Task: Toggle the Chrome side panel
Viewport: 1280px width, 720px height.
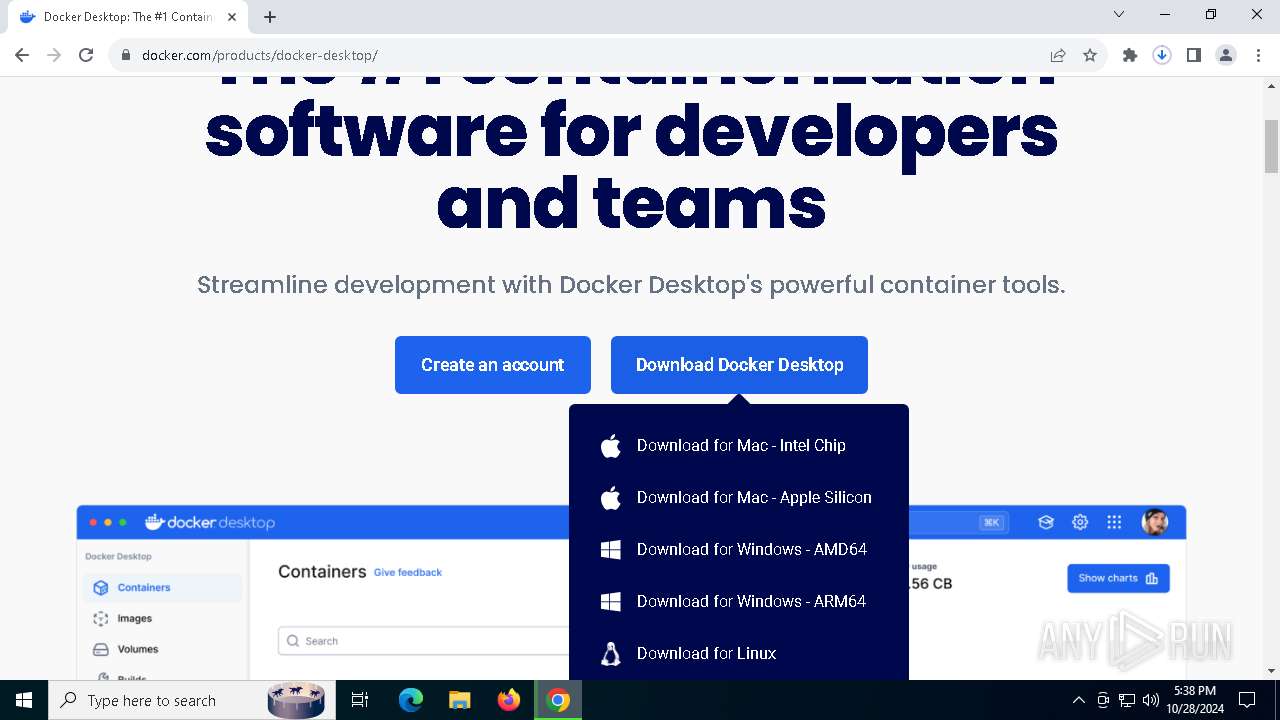Action: (1194, 55)
